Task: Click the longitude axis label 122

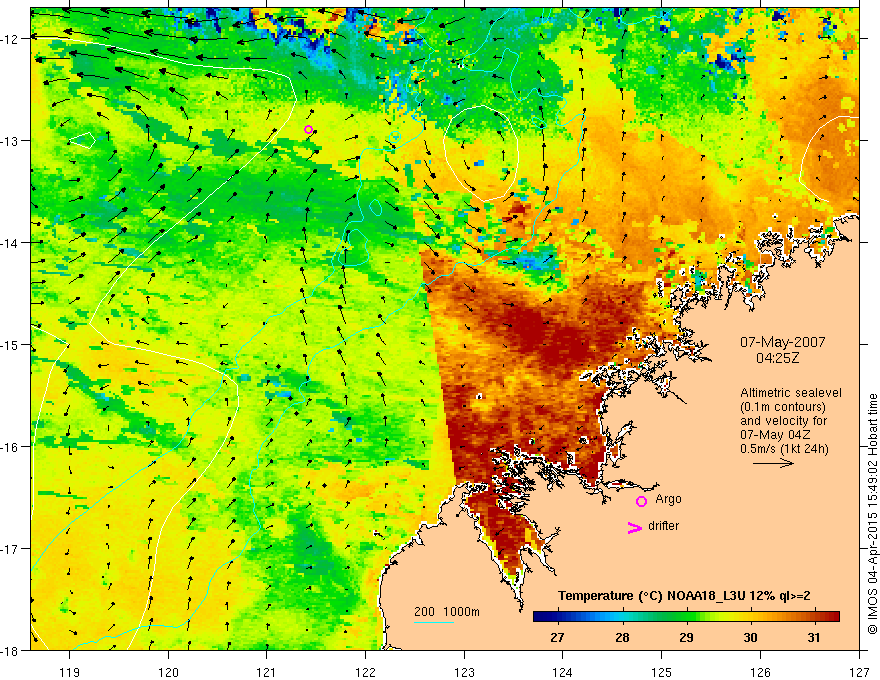Action: tap(365, 672)
